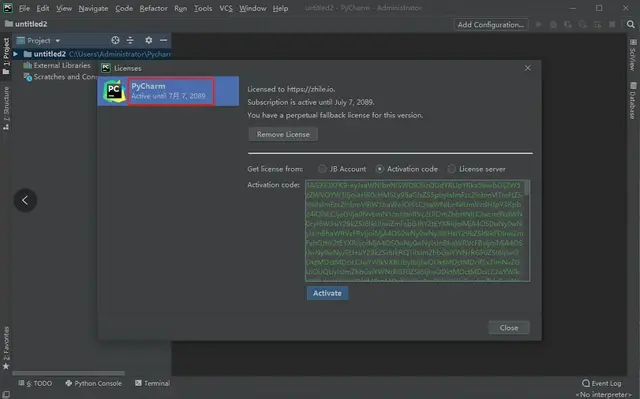
Task: Click the Add Configuration button
Action: pyautogui.click(x=491, y=24)
